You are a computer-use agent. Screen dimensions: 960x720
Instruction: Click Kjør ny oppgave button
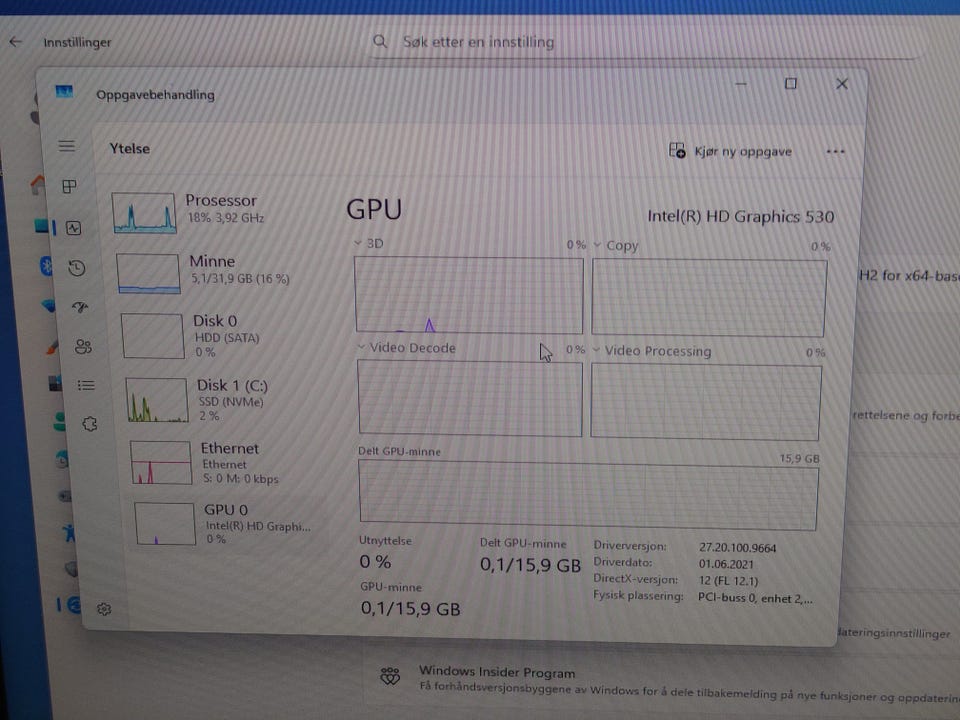(730, 151)
